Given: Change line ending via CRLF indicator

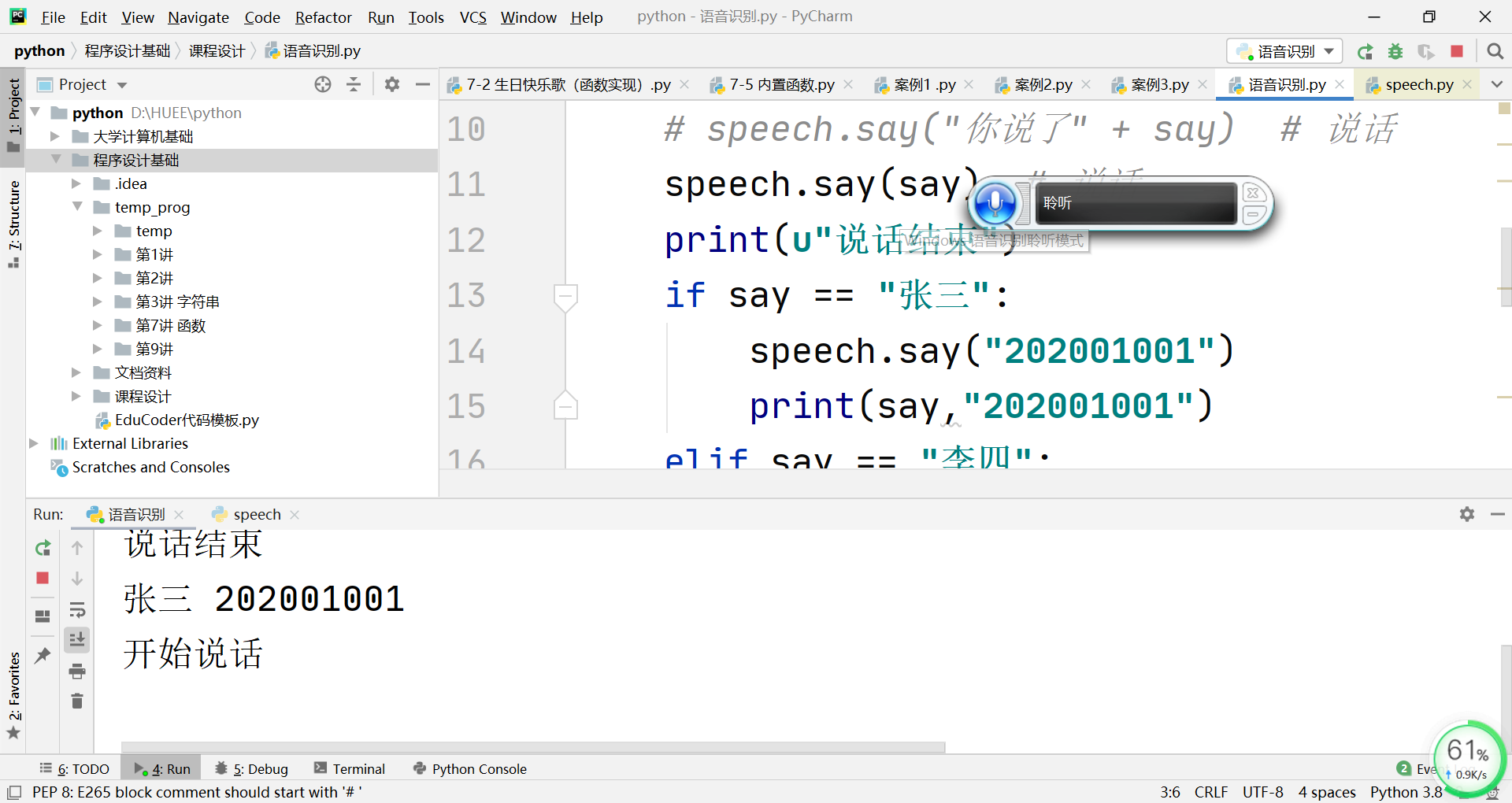Looking at the screenshot, I should click(x=1210, y=792).
